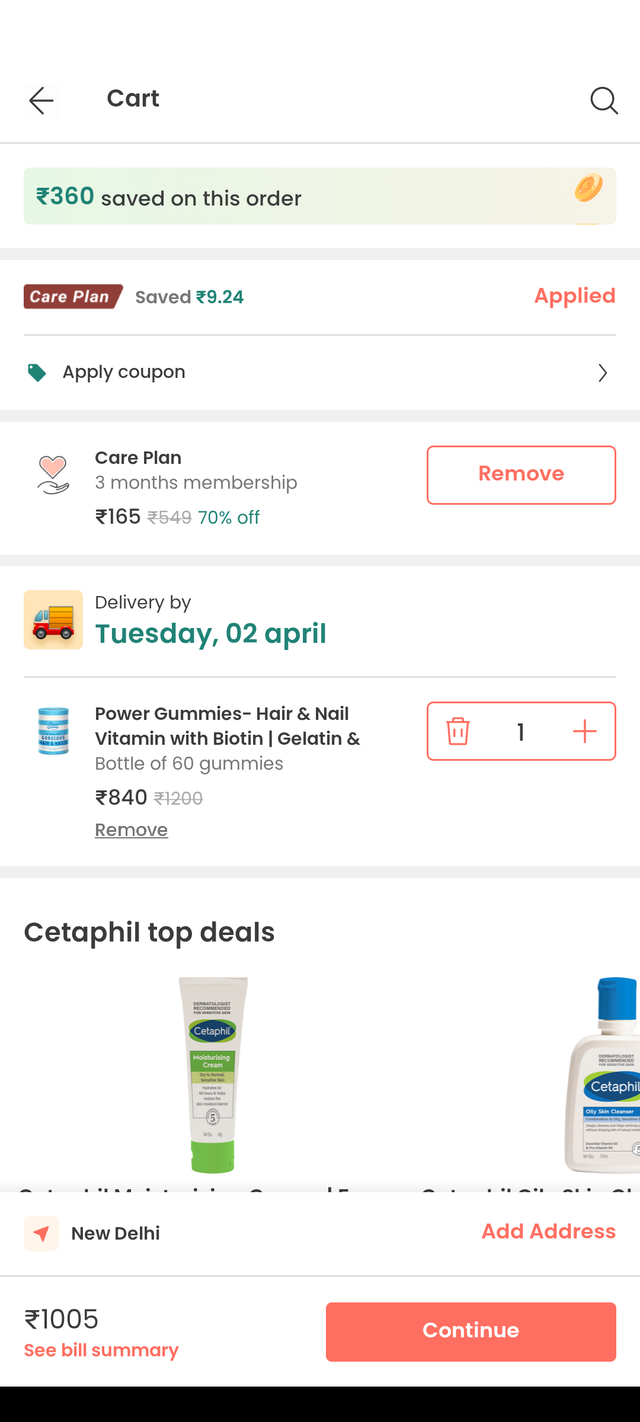The width and height of the screenshot is (640, 1422).
Task: Tap the delivery truck icon
Action: (53, 620)
